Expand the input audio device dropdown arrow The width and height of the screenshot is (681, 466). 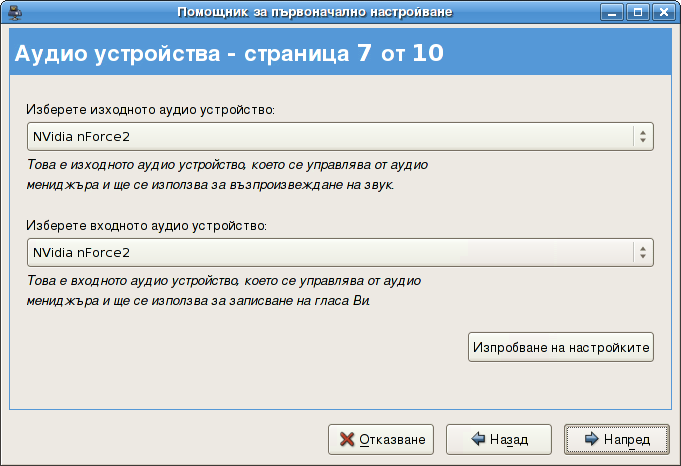point(641,252)
